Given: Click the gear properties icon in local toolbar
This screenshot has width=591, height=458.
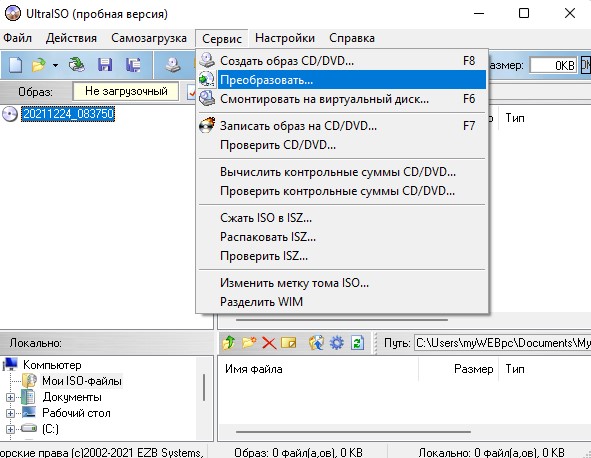Looking at the screenshot, I should 337,343.
